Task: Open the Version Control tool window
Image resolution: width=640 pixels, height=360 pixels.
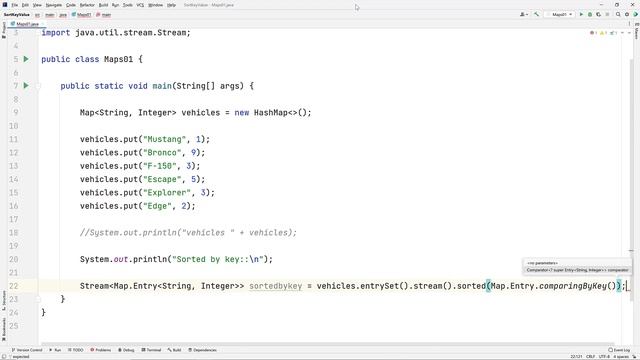Action: click(x=27, y=350)
